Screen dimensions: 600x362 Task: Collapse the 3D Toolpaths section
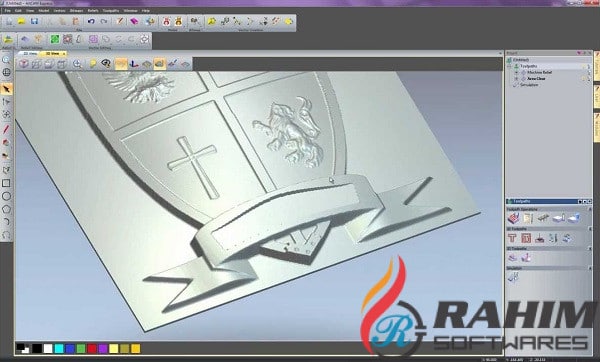click(x=590, y=249)
